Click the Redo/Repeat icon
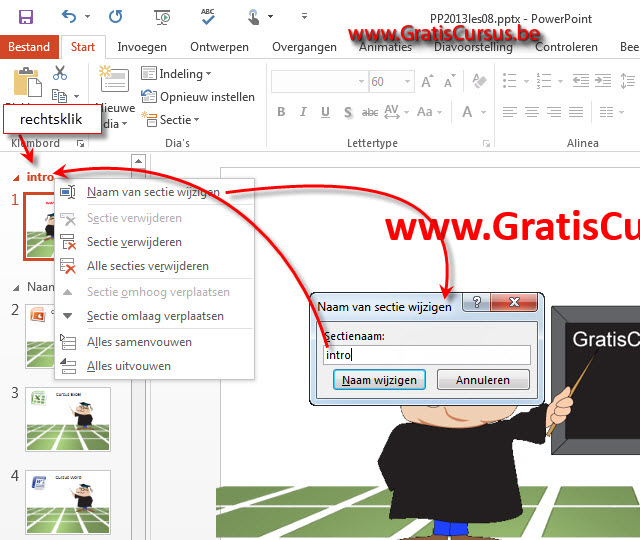The image size is (640, 540). (116, 17)
